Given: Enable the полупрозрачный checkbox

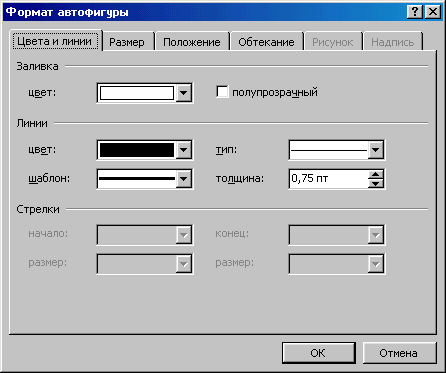Looking at the screenshot, I should coord(222,92).
